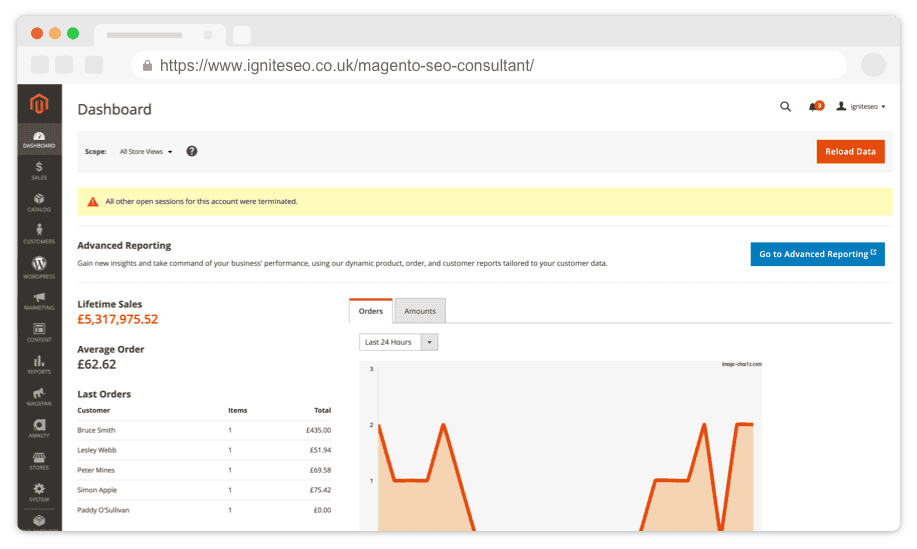Click the browser new tab button
The width and height of the screenshot is (917, 549).
[x=242, y=35]
